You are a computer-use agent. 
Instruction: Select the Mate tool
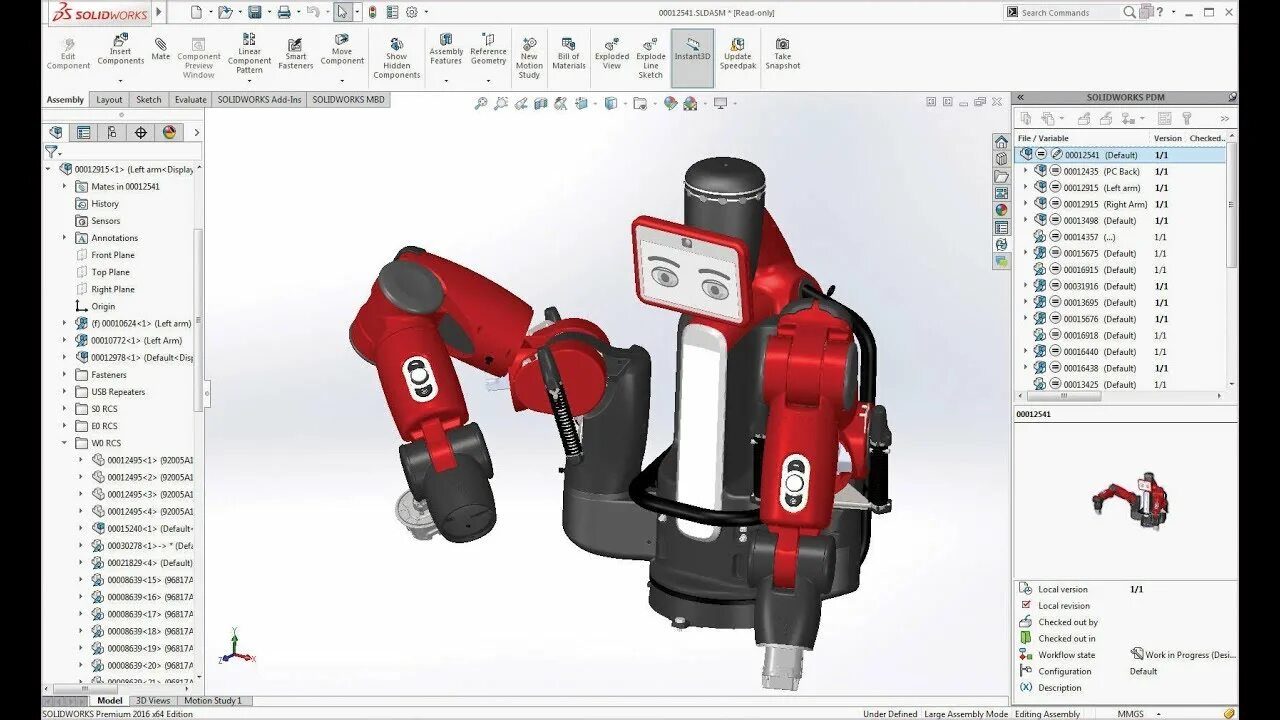(161, 50)
